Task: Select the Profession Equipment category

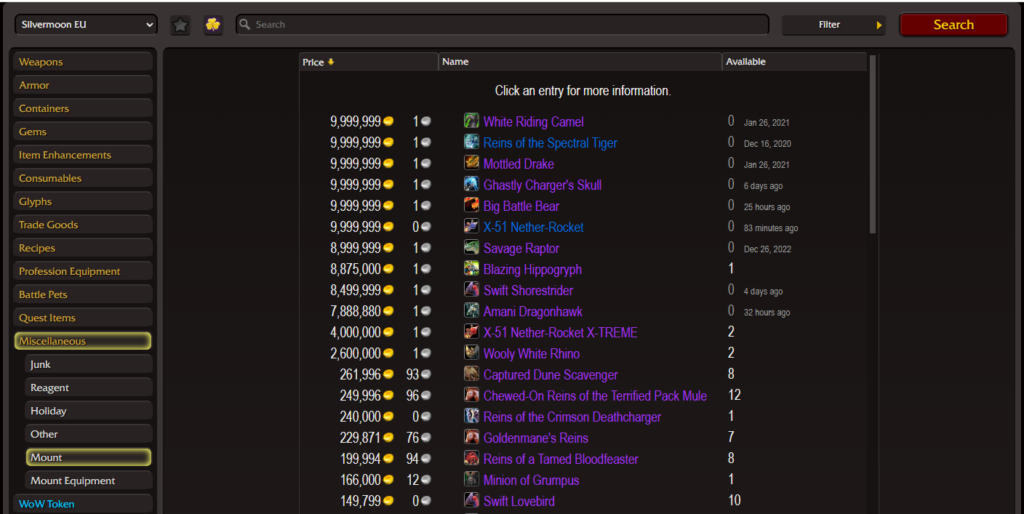Action: (83, 271)
